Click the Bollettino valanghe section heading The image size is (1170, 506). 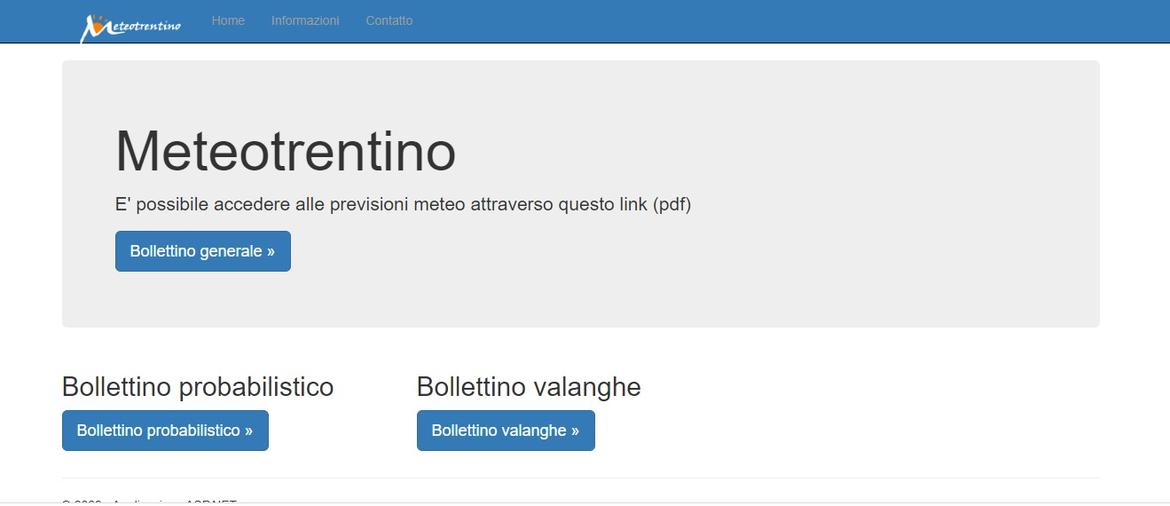[x=529, y=387]
